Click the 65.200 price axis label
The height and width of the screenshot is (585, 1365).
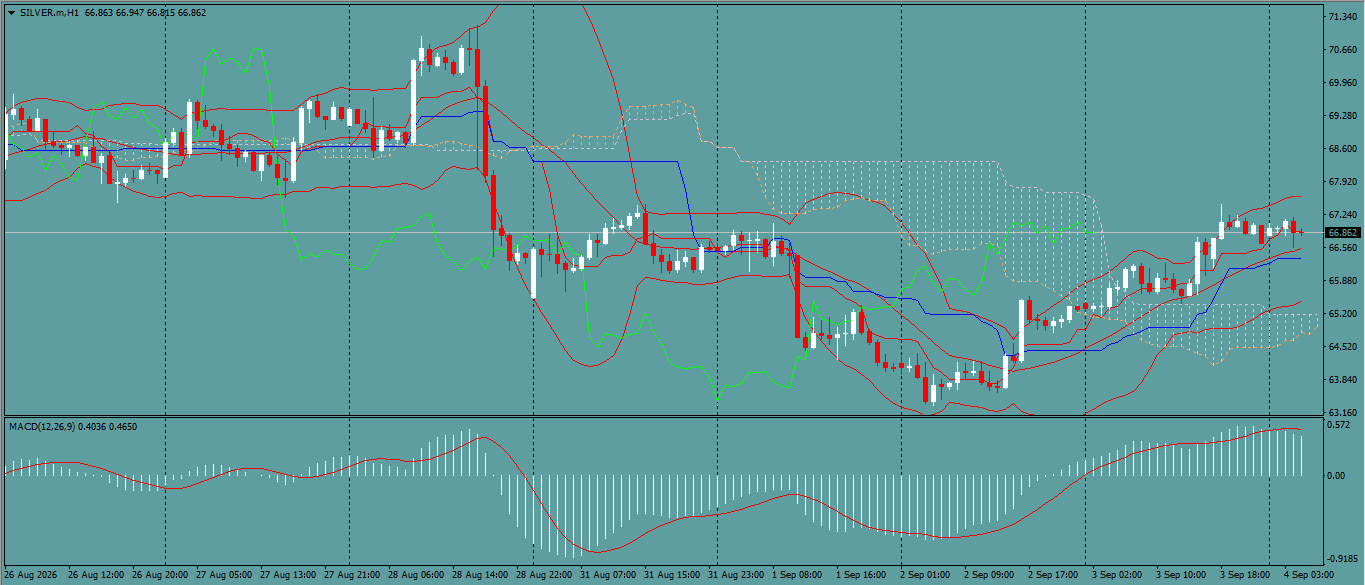[1342, 314]
